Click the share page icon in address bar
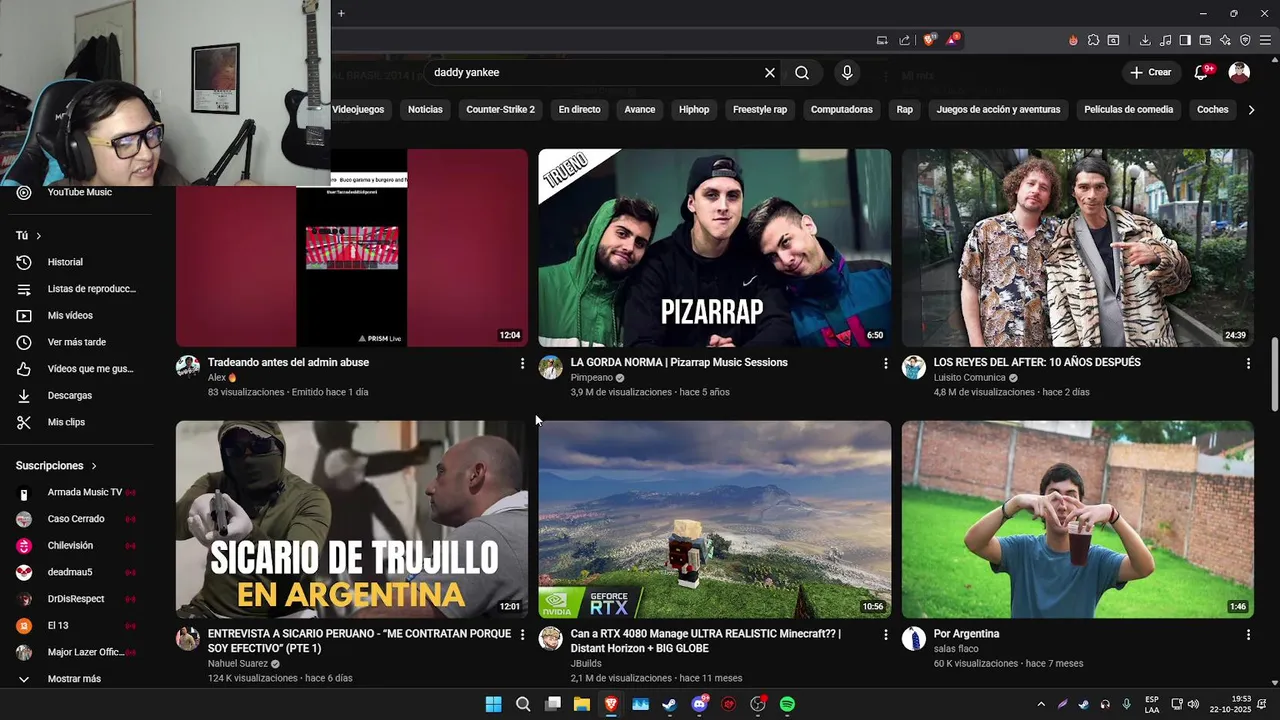 coord(905,40)
